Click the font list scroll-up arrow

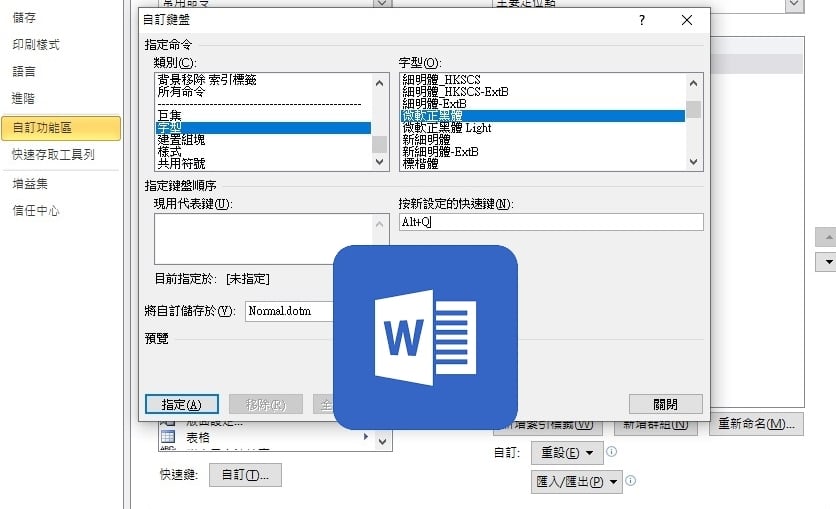pyautogui.click(x=694, y=83)
